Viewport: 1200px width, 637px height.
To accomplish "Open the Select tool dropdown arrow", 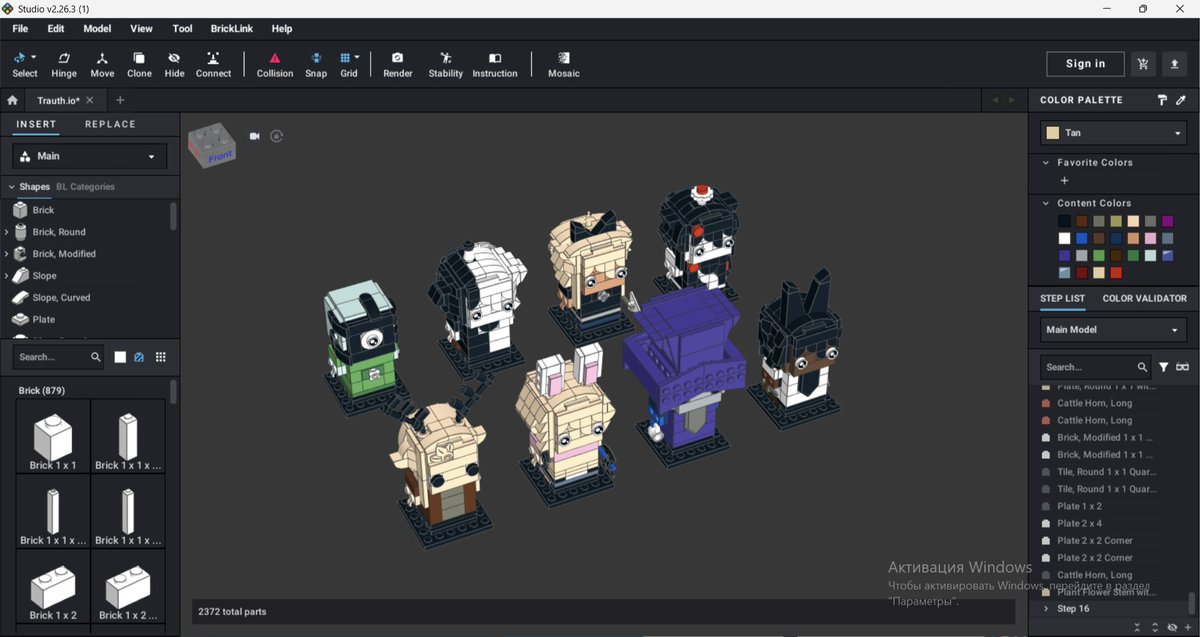I will tap(33, 58).
